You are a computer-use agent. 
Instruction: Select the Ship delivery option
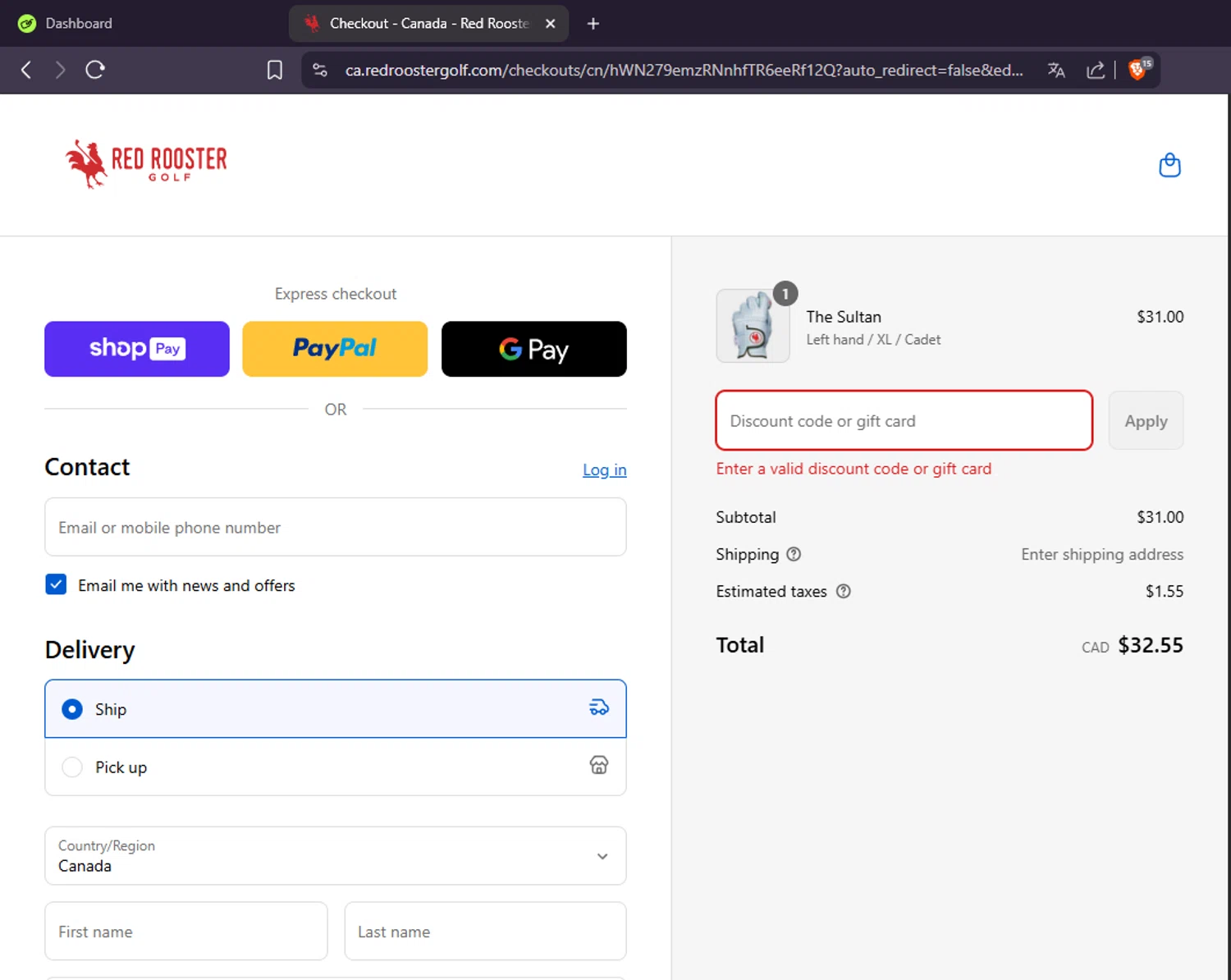pos(336,708)
